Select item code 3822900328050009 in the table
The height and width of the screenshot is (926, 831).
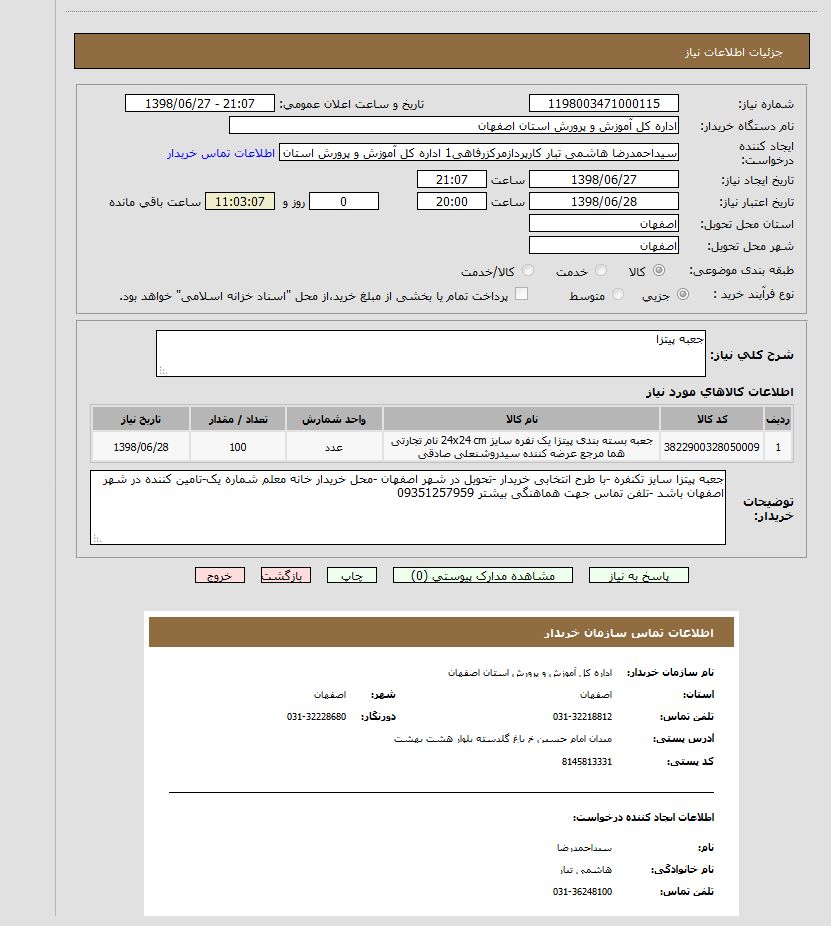[x=711, y=447]
